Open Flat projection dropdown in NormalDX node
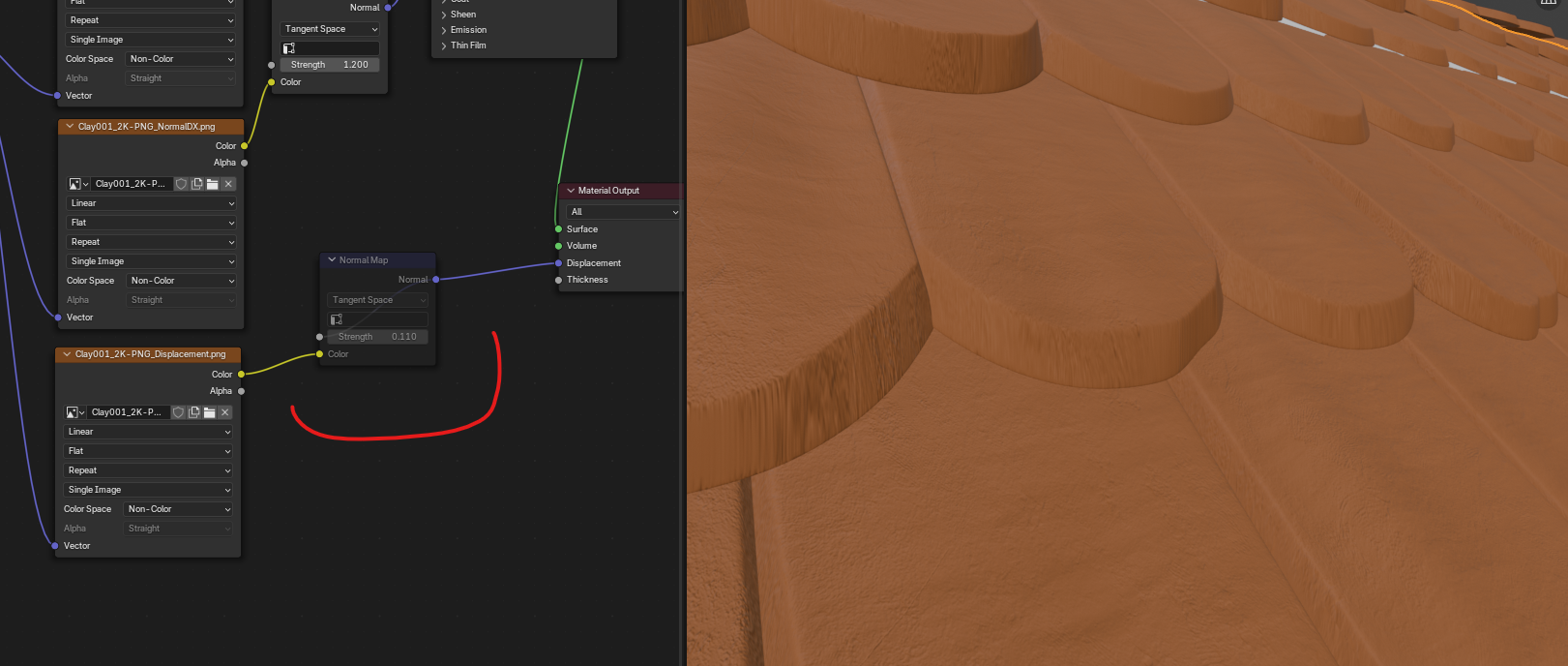Screen dimensions: 1568x666 [x=152, y=223]
